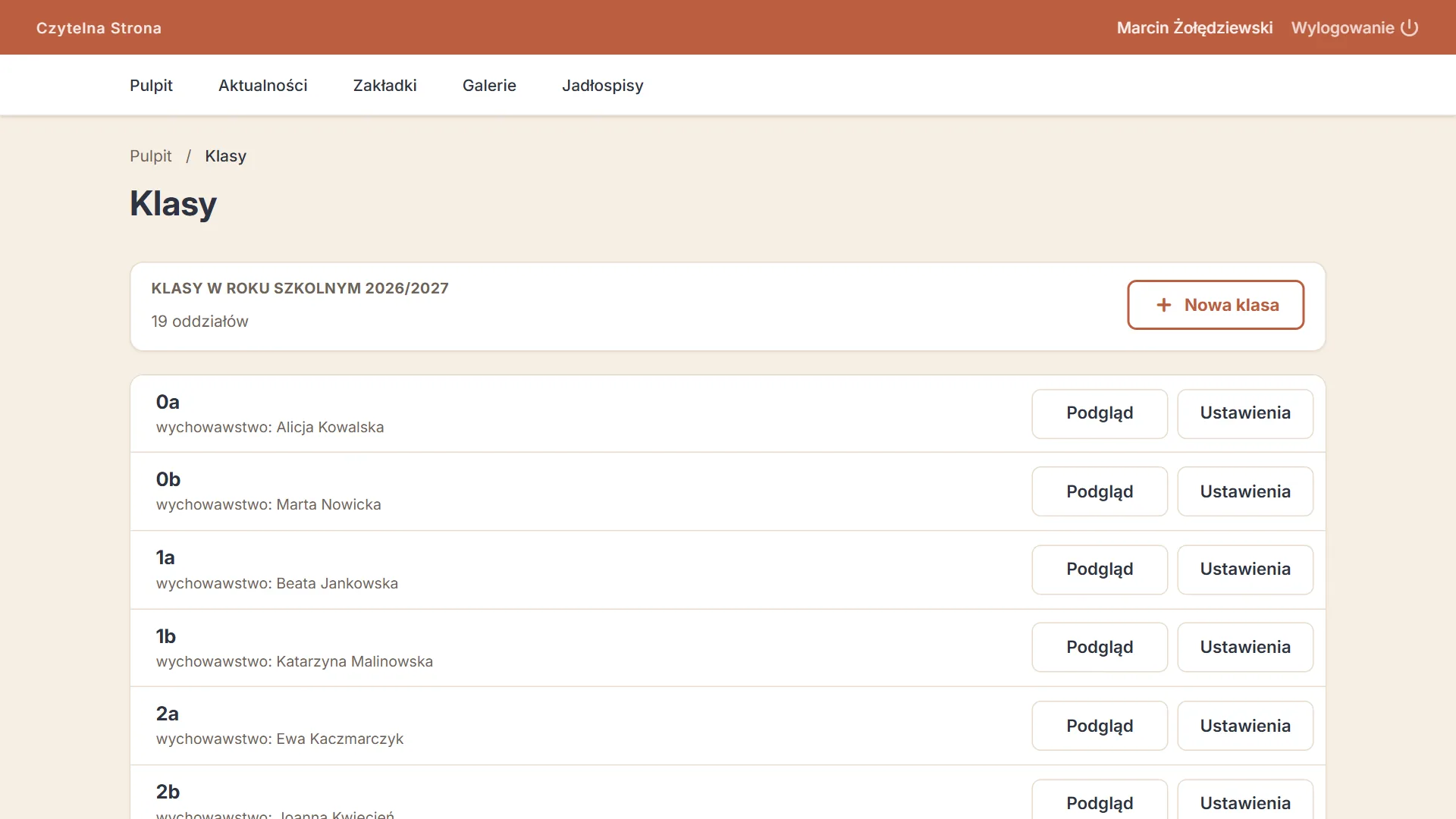Click the Klasy breadcrumb text

(225, 156)
